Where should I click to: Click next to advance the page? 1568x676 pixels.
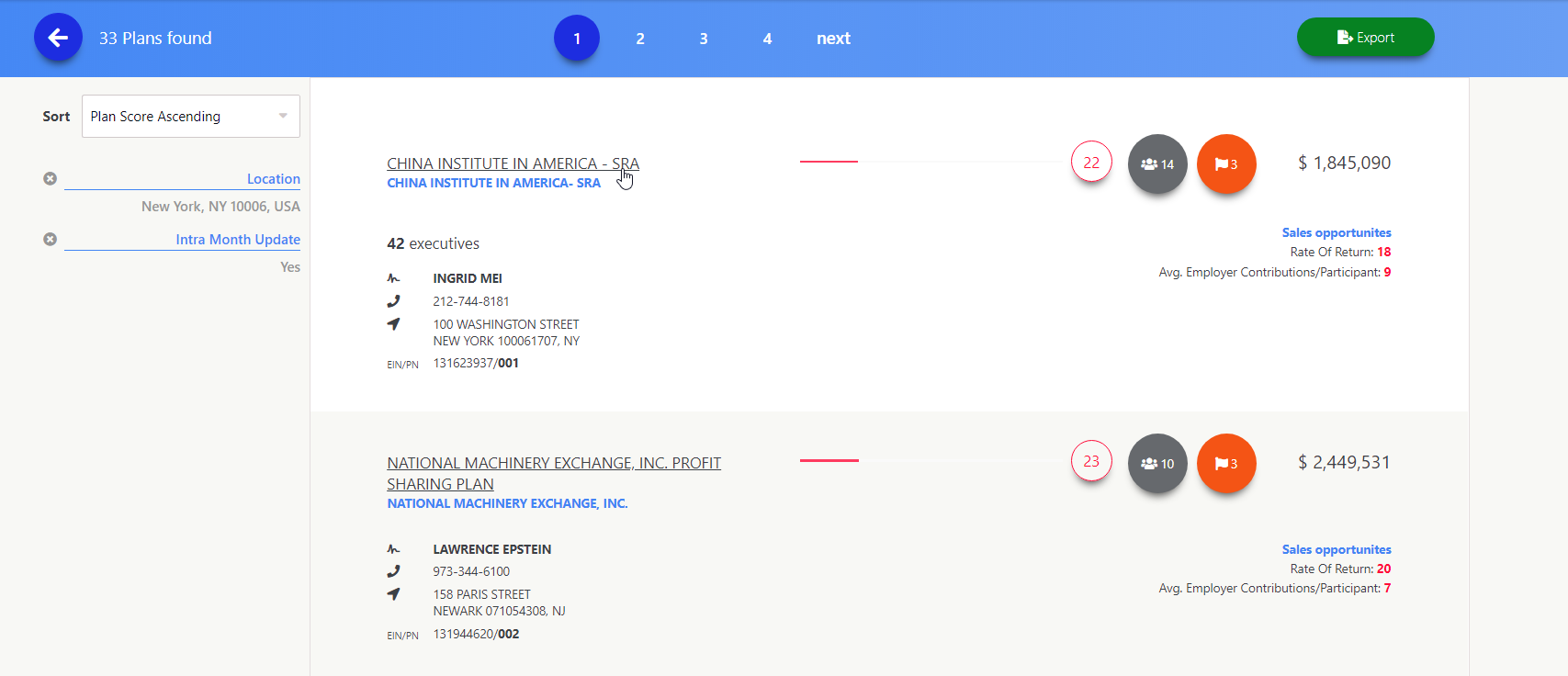(833, 39)
